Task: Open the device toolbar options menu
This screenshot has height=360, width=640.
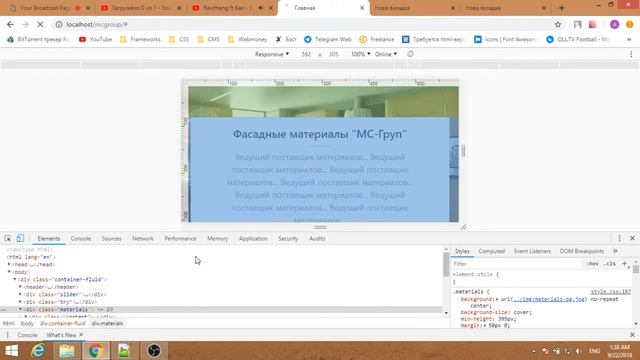Action: [631, 54]
